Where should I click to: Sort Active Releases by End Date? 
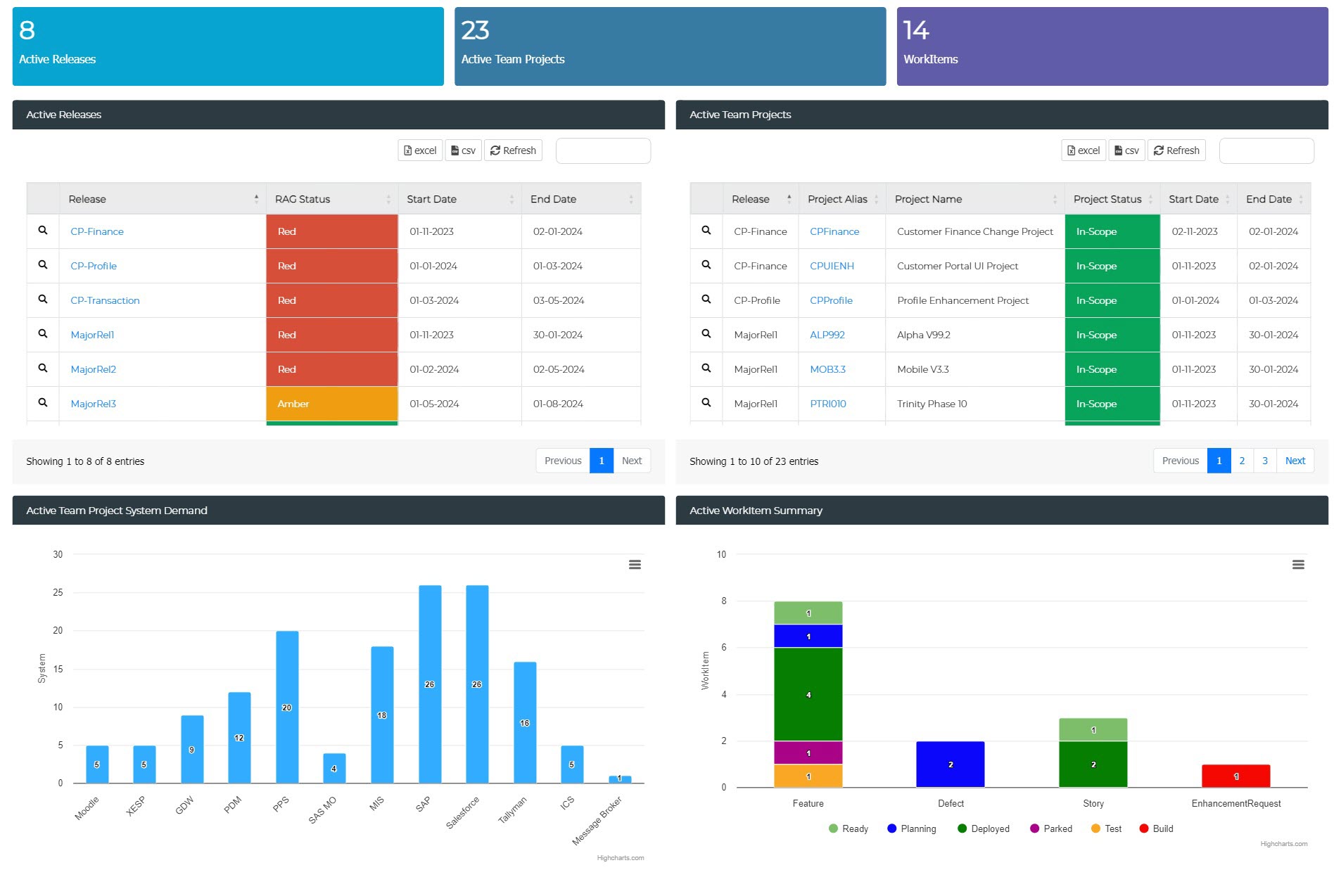click(x=581, y=199)
